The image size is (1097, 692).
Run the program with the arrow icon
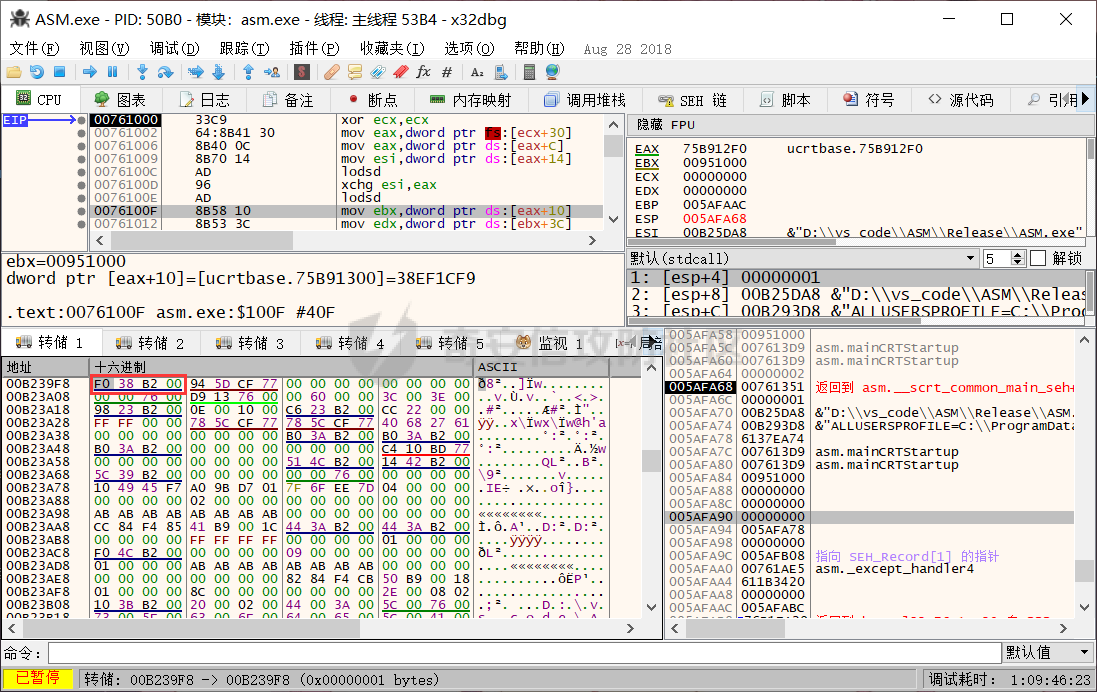tap(90, 72)
